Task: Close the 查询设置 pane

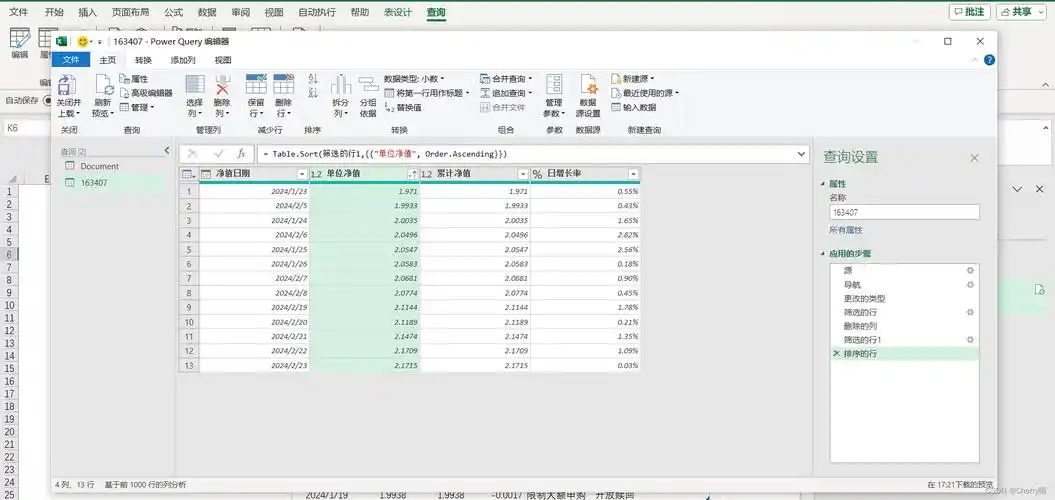Action: [974, 158]
